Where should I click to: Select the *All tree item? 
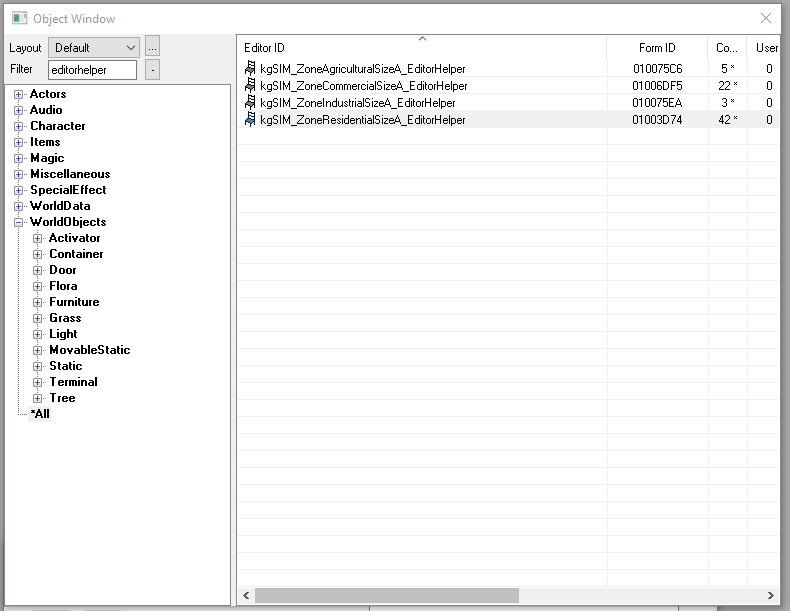[40, 414]
